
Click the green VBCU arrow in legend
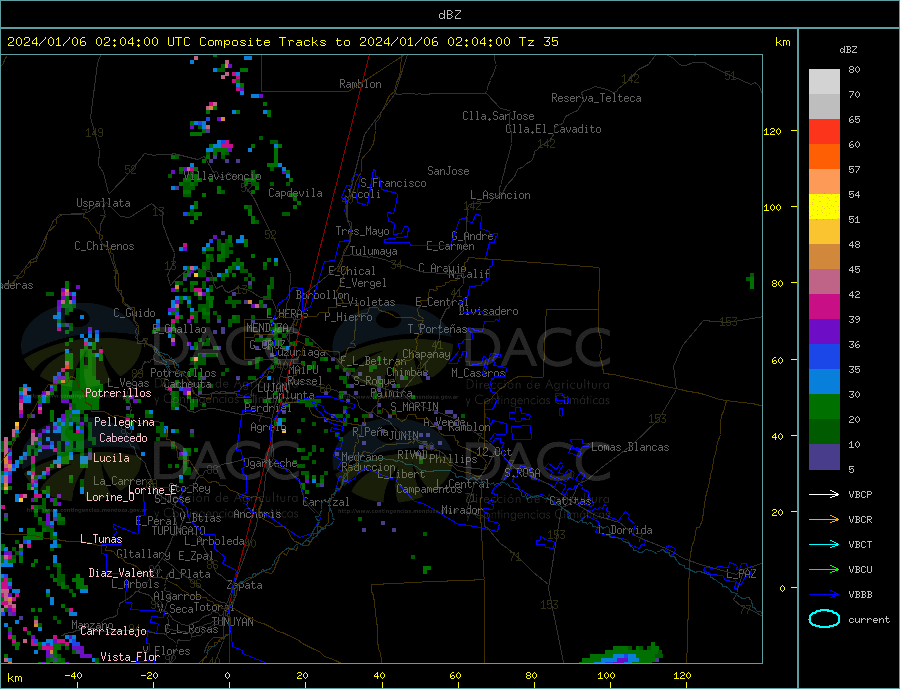(824, 570)
